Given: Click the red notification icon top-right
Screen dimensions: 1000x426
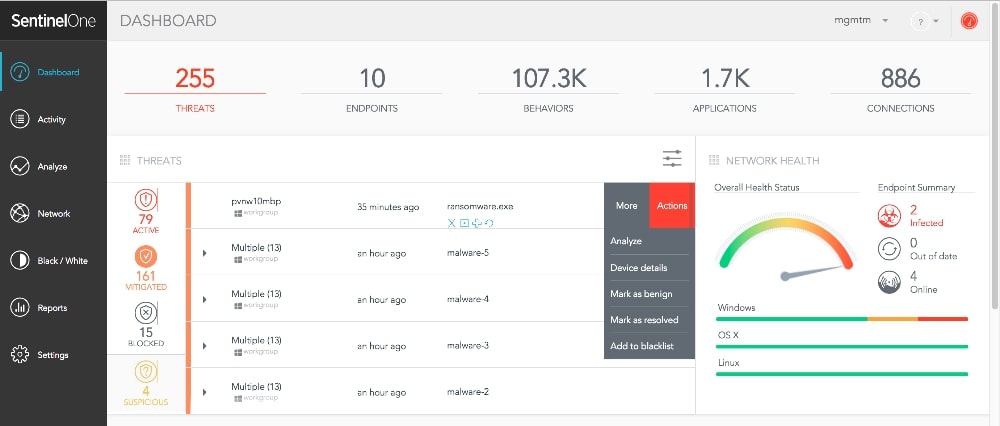Looking at the screenshot, I should [x=968, y=20].
